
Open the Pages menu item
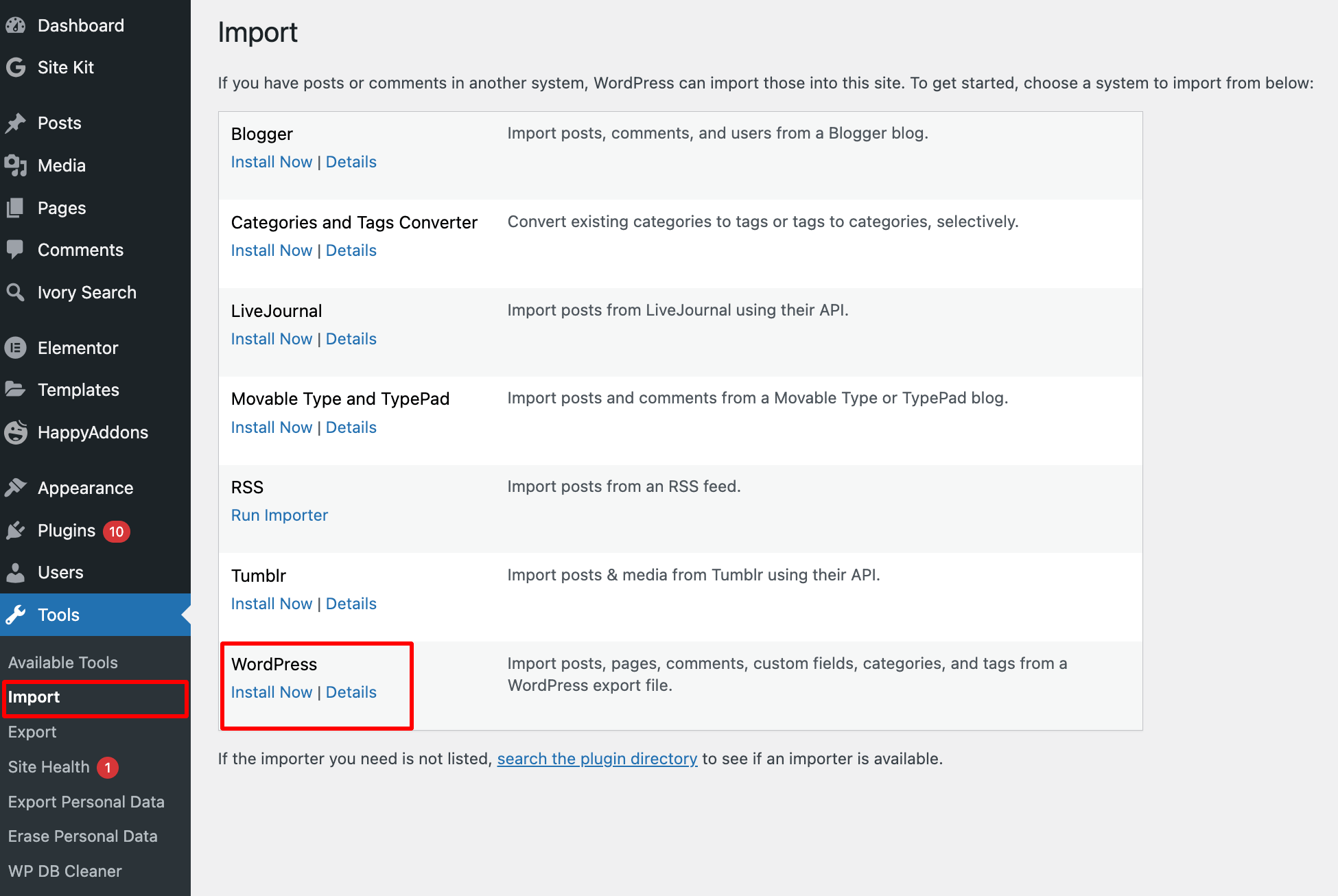coord(62,209)
